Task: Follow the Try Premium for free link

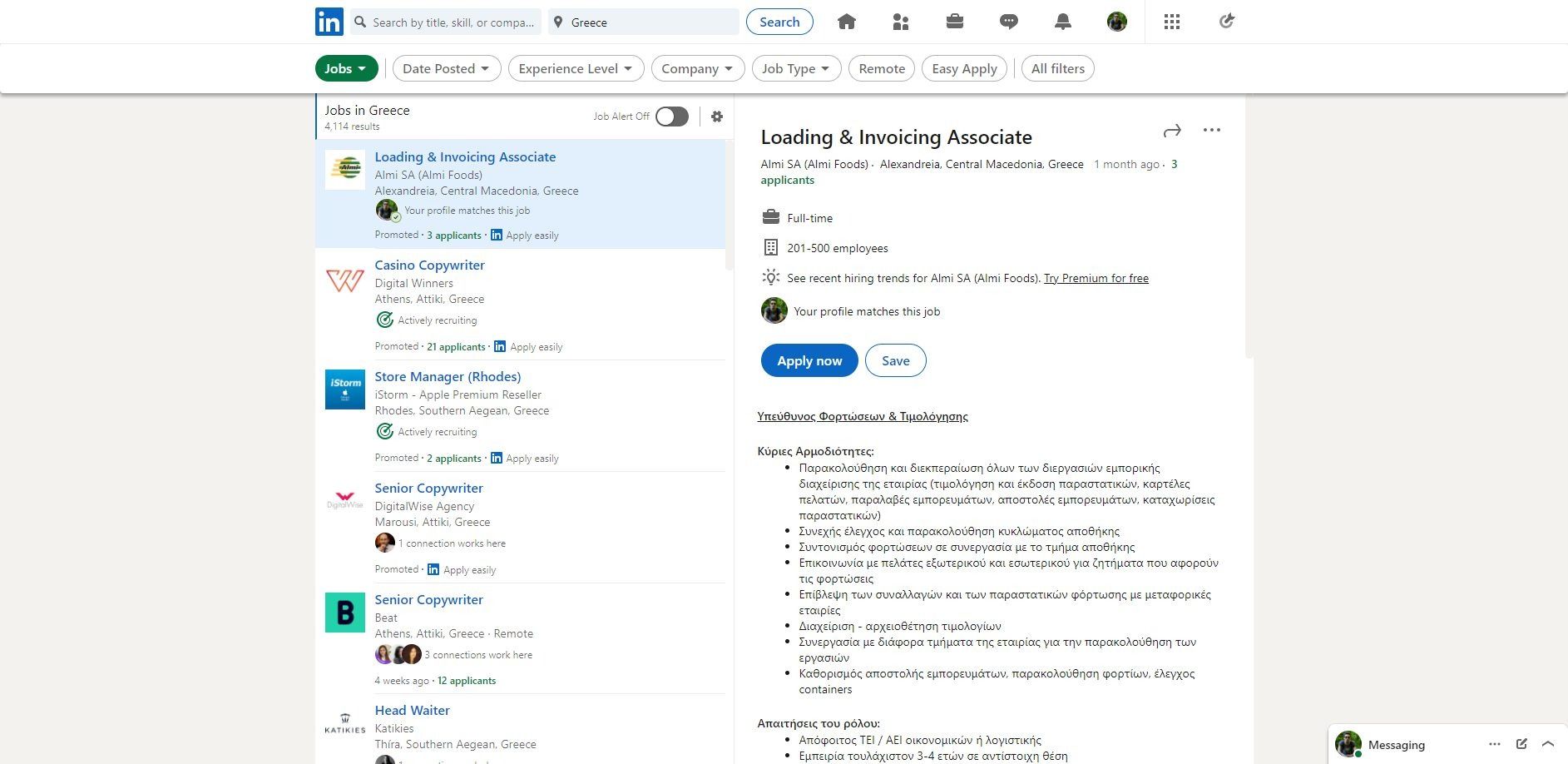Action: 1096,278
